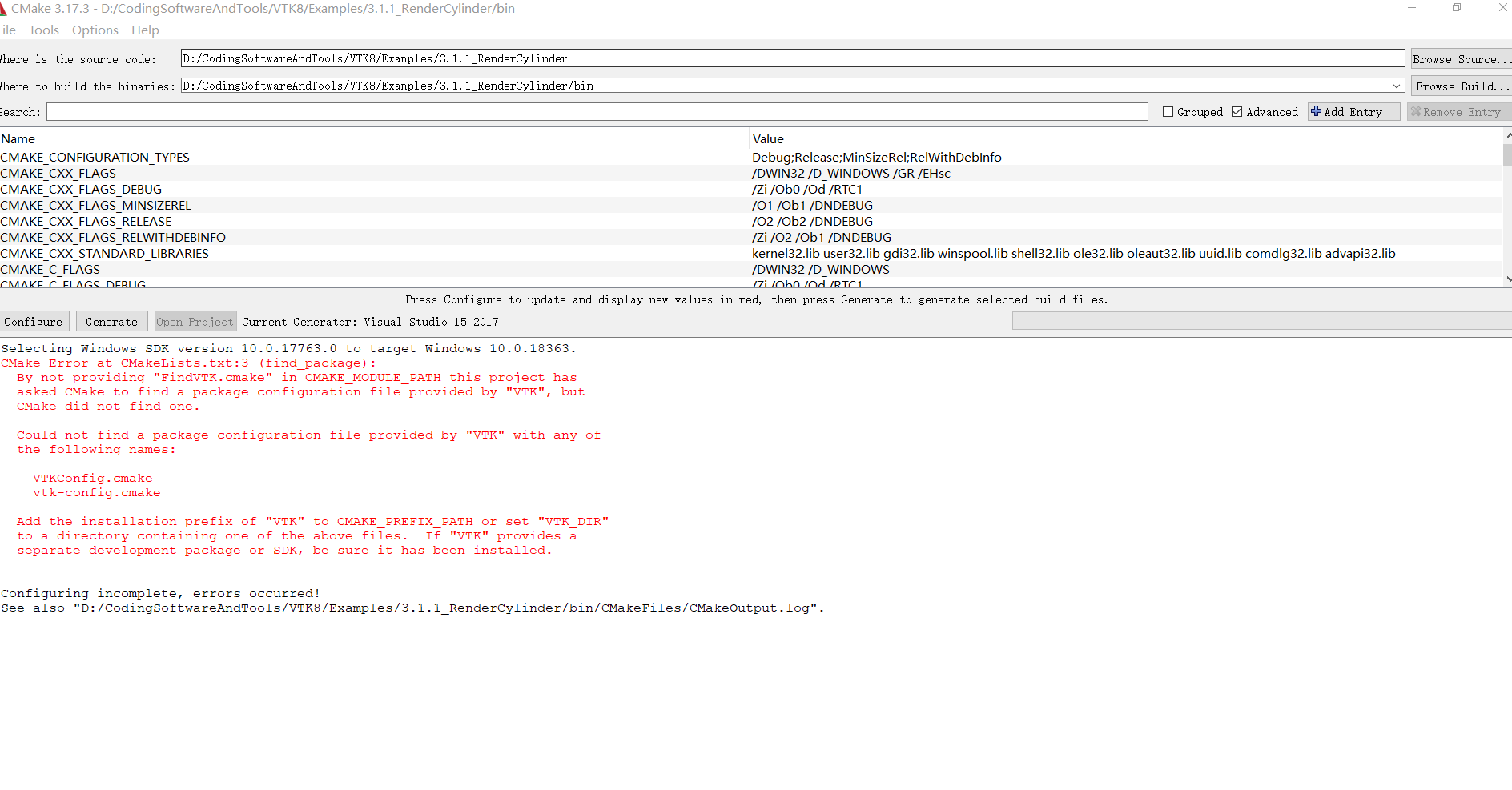Click the configure progress bar
Image resolution: width=1512 pixels, height=790 pixels.
(x=1262, y=321)
